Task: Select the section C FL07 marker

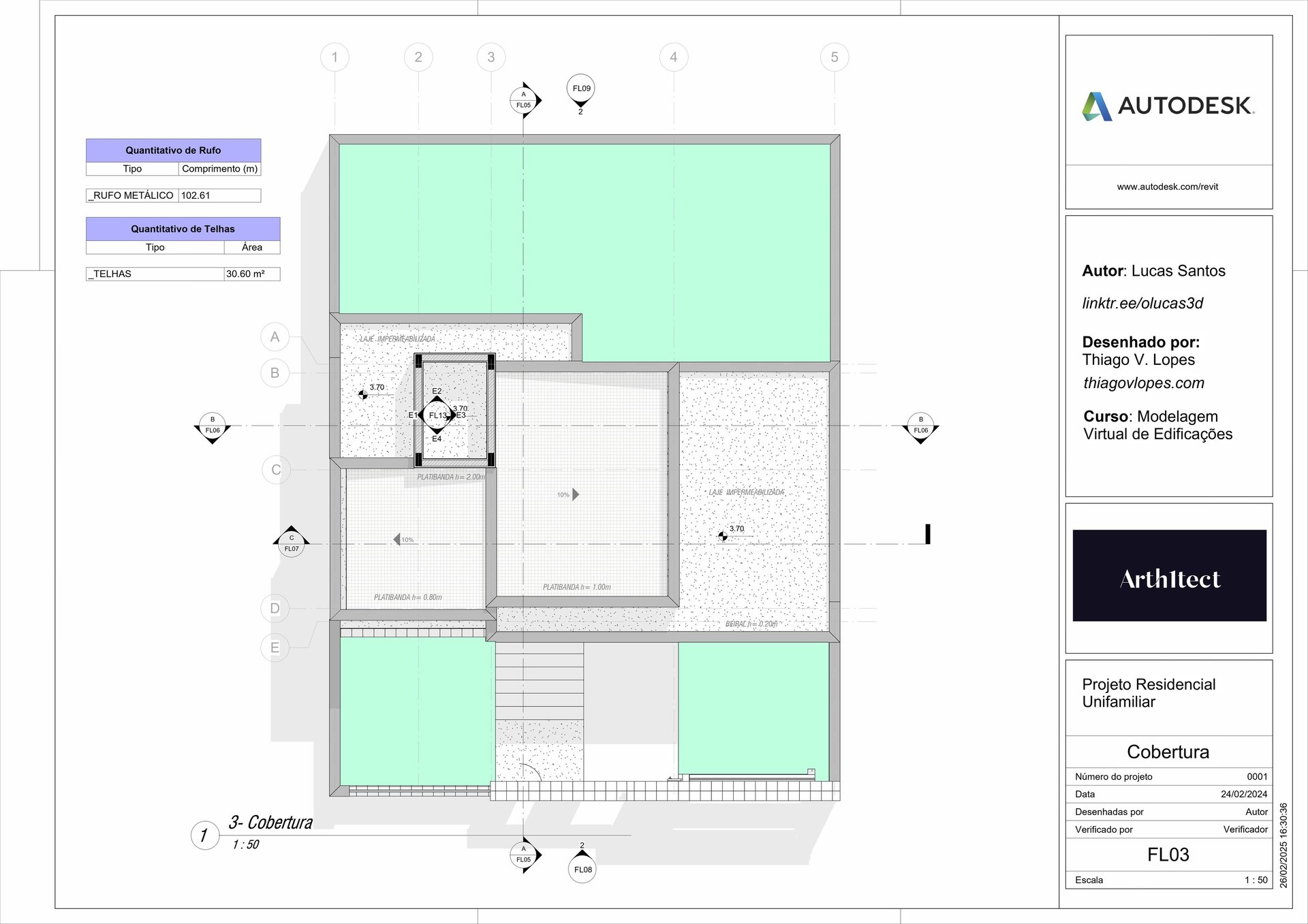Action: click(291, 543)
